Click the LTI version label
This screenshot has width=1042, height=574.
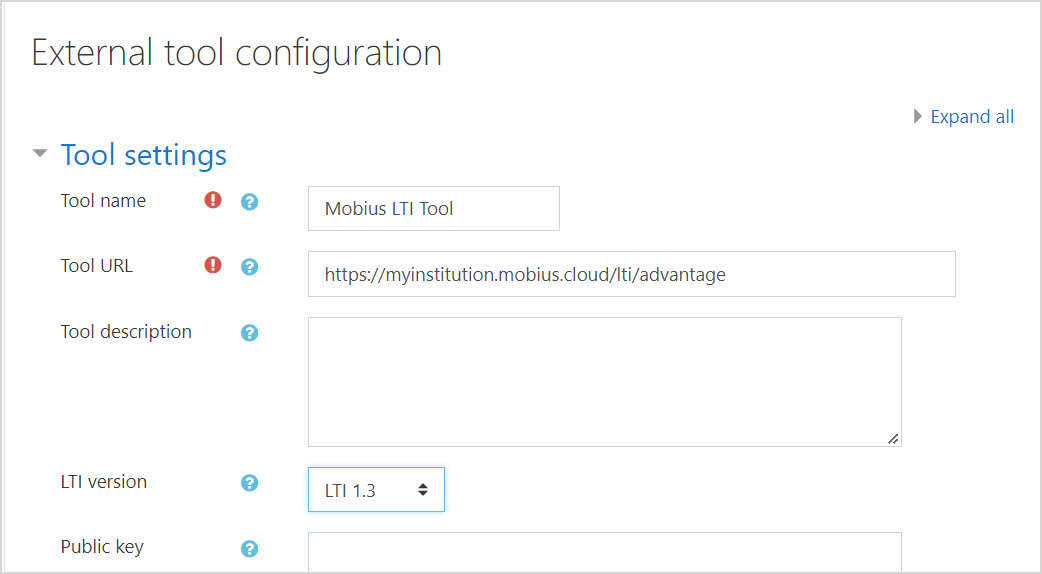tap(104, 482)
